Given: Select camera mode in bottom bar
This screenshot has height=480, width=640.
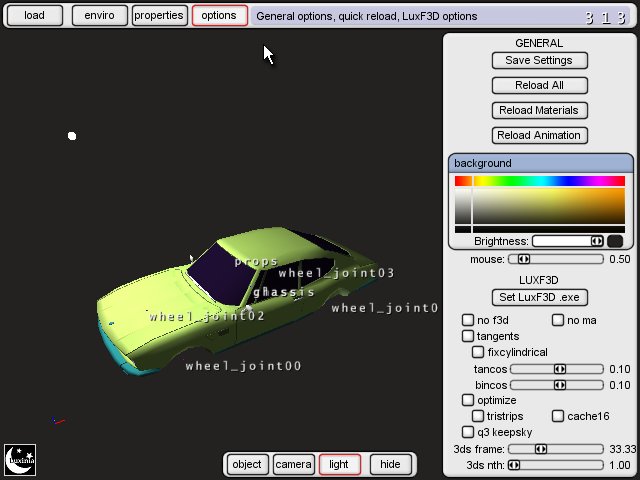Looking at the screenshot, I should (x=294, y=464).
